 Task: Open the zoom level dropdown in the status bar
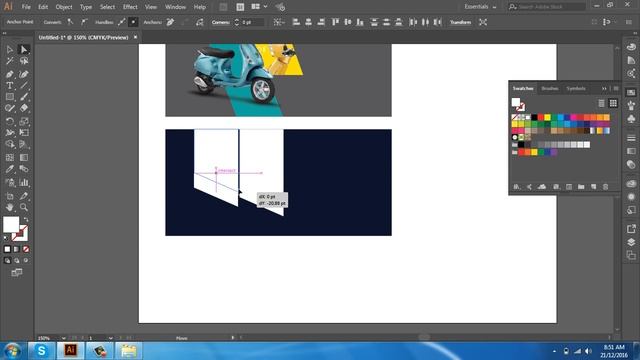click(63, 338)
